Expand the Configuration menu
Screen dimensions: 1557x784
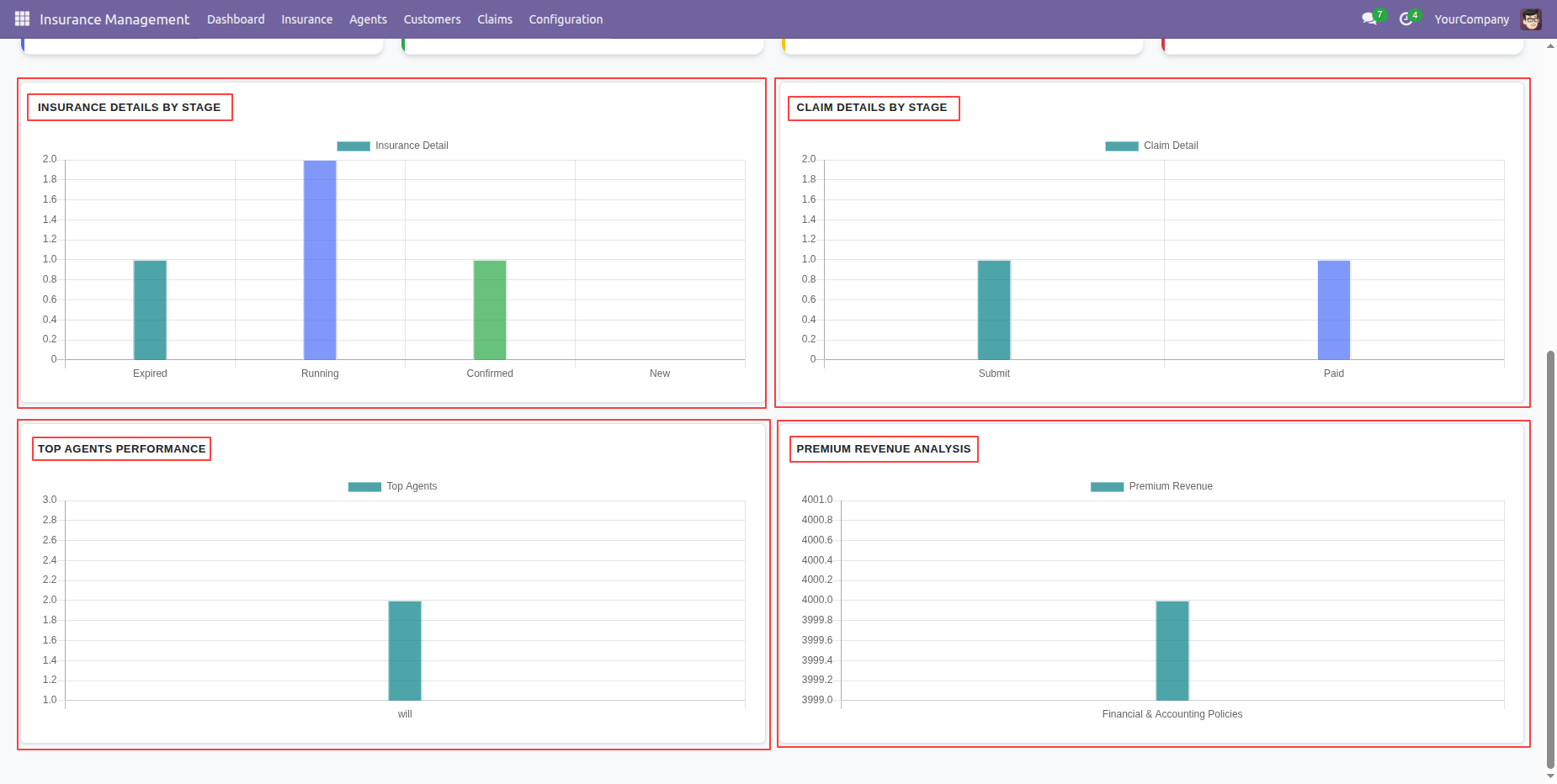[566, 19]
